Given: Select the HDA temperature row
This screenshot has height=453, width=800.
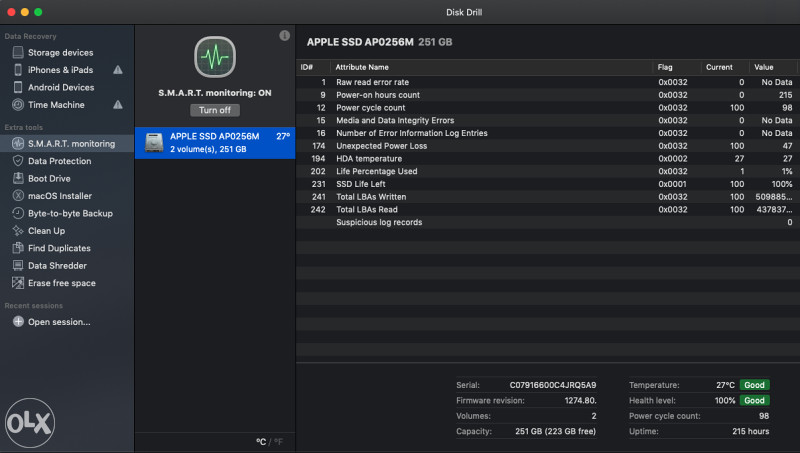Looking at the screenshot, I should click(546, 159).
